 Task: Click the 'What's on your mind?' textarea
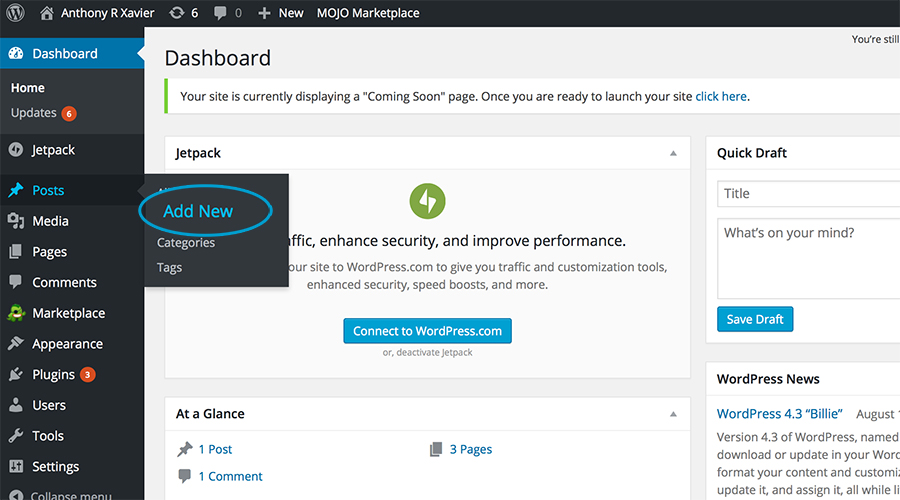[808, 258]
